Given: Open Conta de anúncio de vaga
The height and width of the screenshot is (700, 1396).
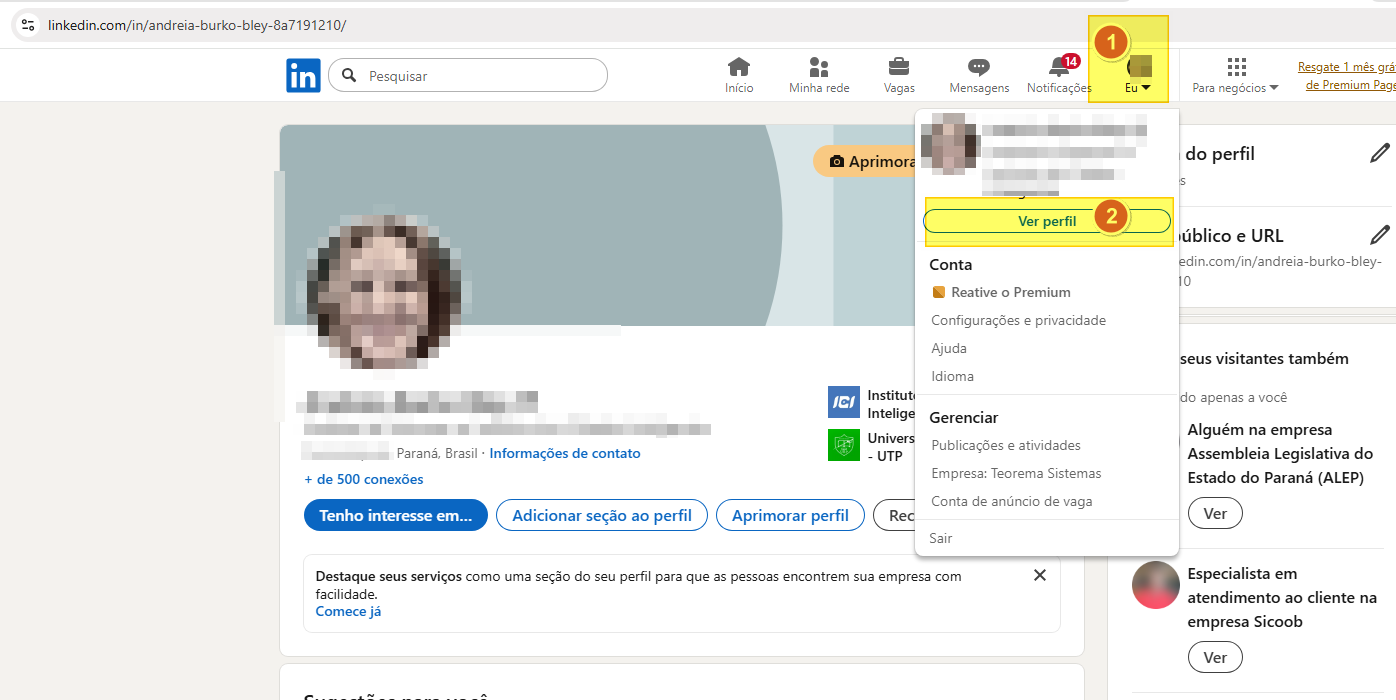Looking at the screenshot, I should (1011, 501).
